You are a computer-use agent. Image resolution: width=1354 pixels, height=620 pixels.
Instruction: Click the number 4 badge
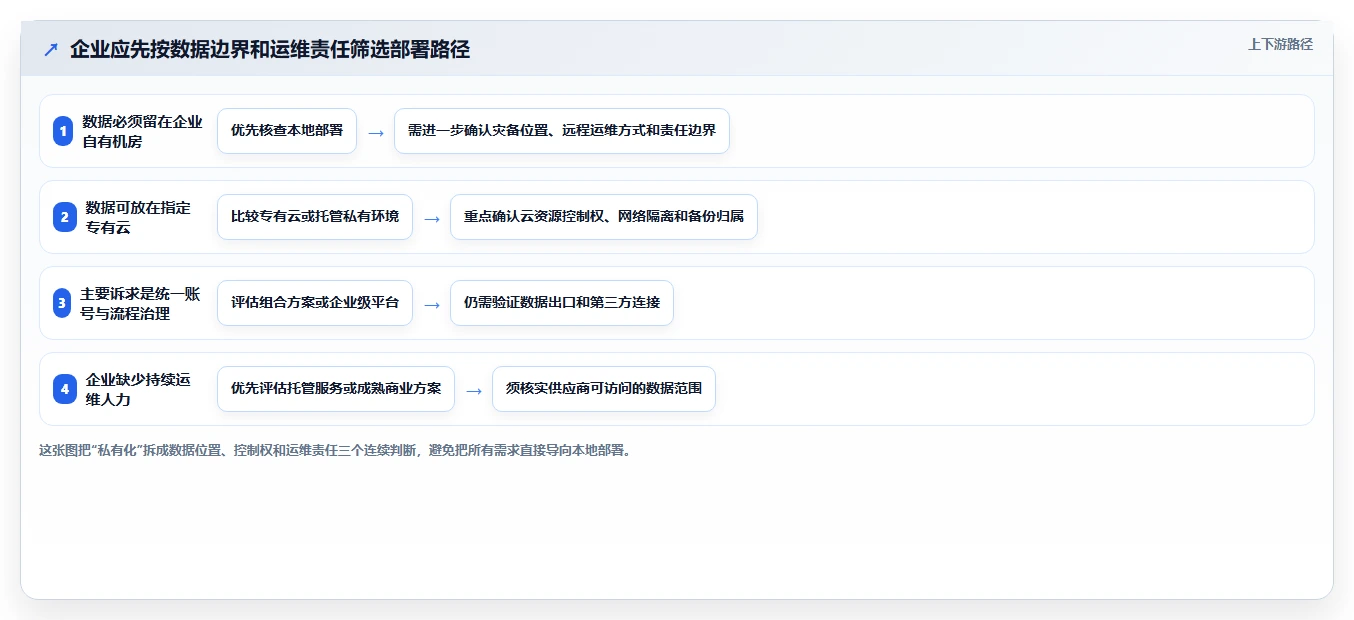point(65,389)
